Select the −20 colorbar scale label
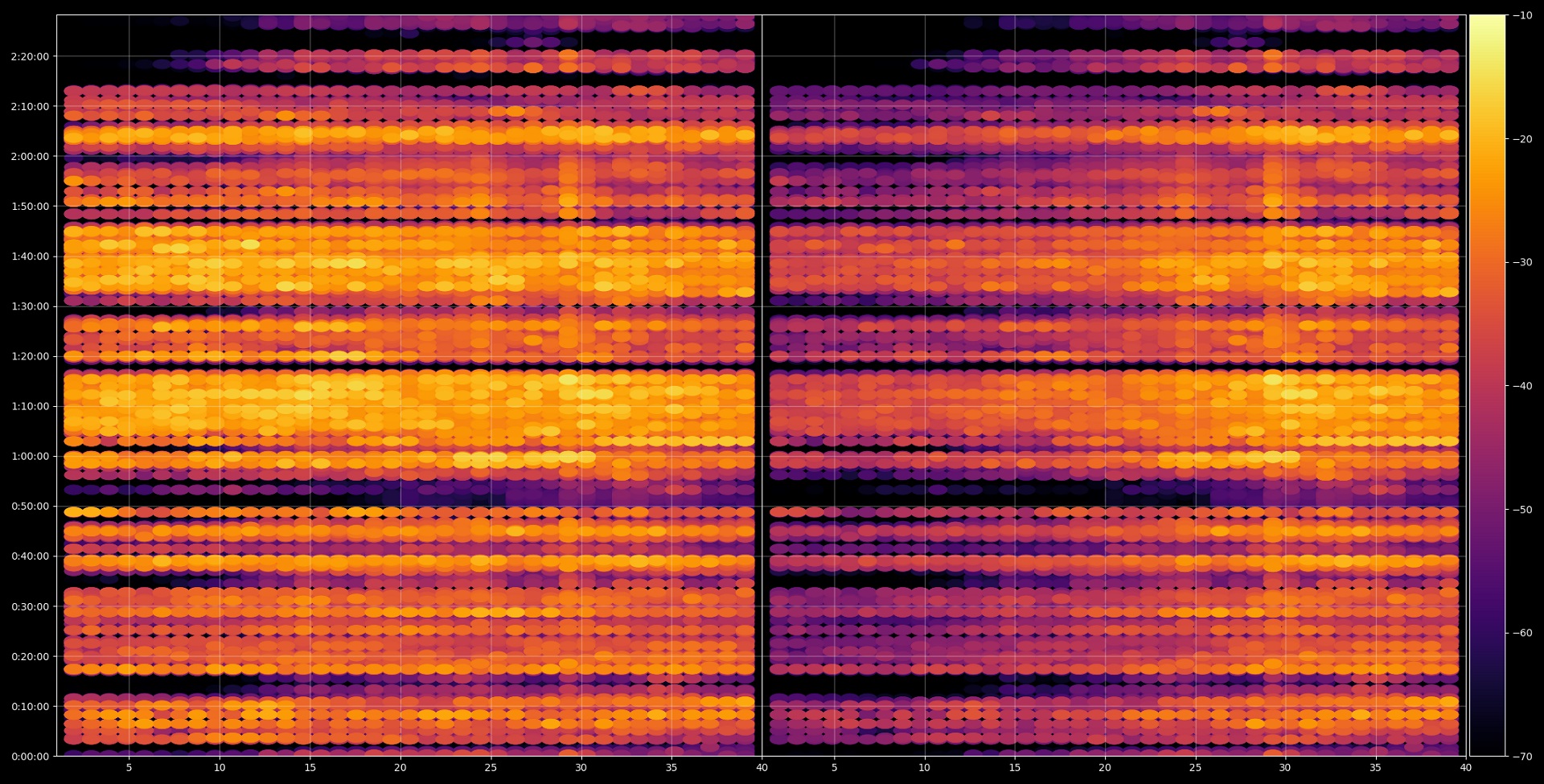 [x=1522, y=139]
